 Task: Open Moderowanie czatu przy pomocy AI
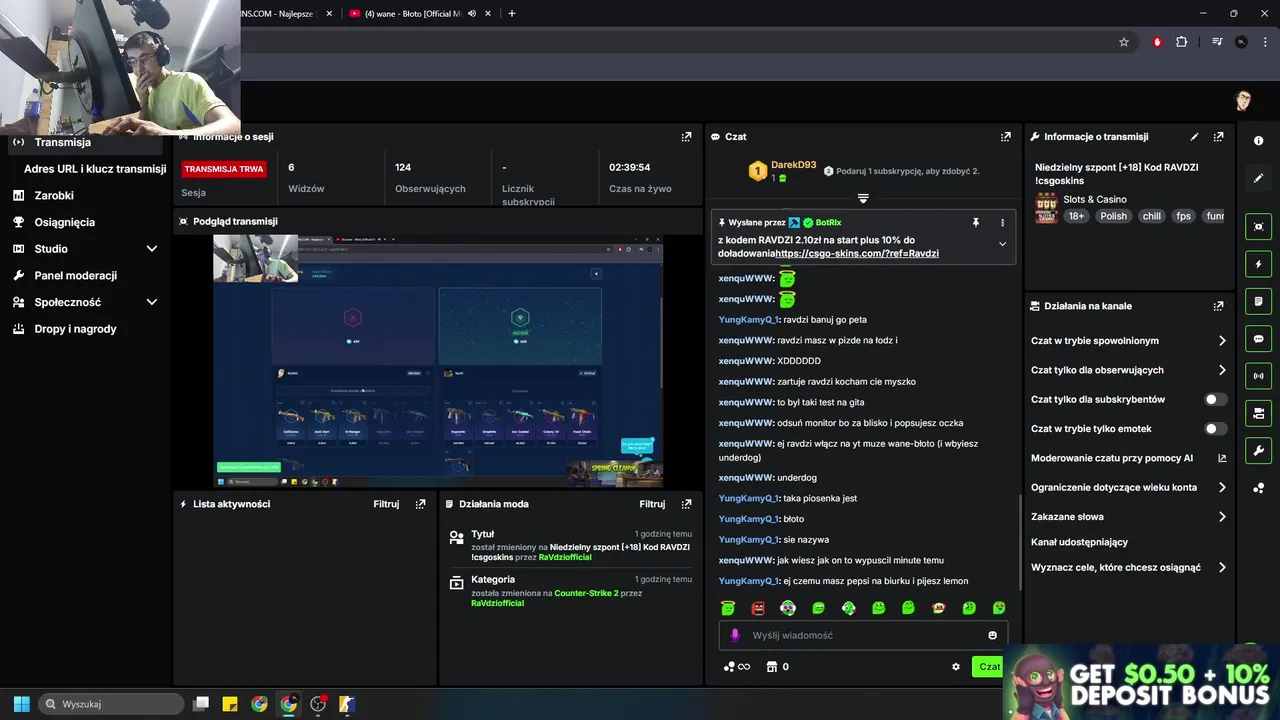pyautogui.click(x=1128, y=458)
